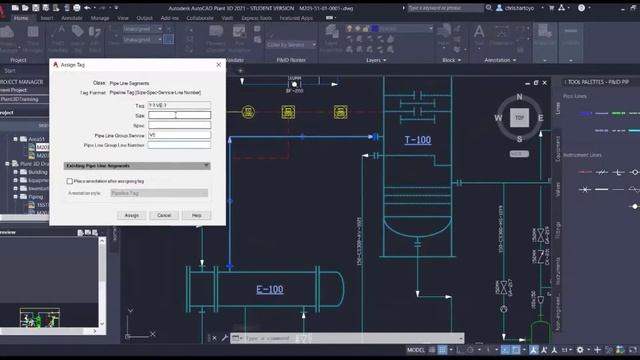The width and height of the screenshot is (640, 360).
Task: Open the help question mark icon
Action: click(x=582, y=8)
